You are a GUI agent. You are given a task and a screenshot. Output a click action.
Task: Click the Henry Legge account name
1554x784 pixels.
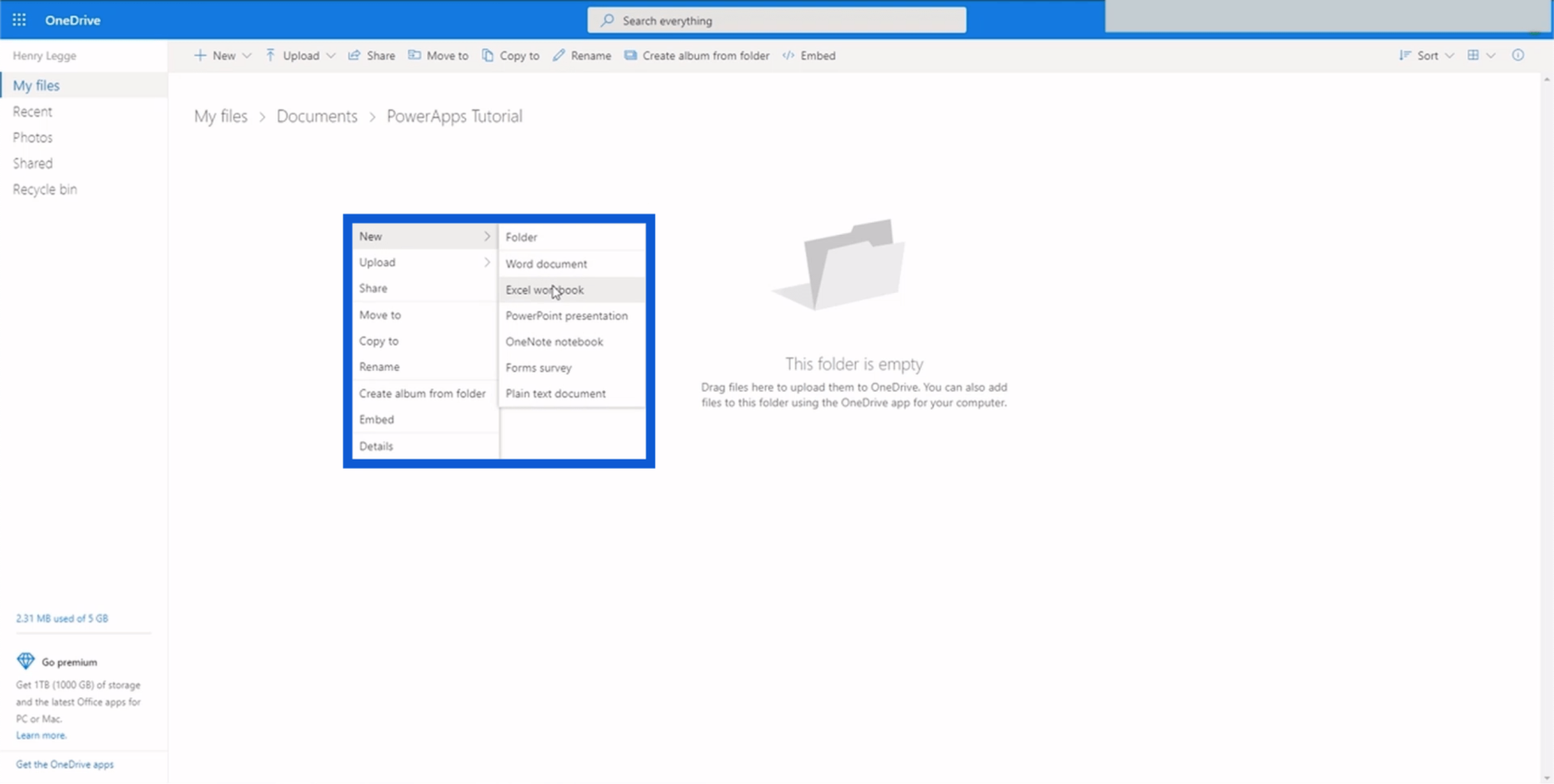click(x=44, y=55)
